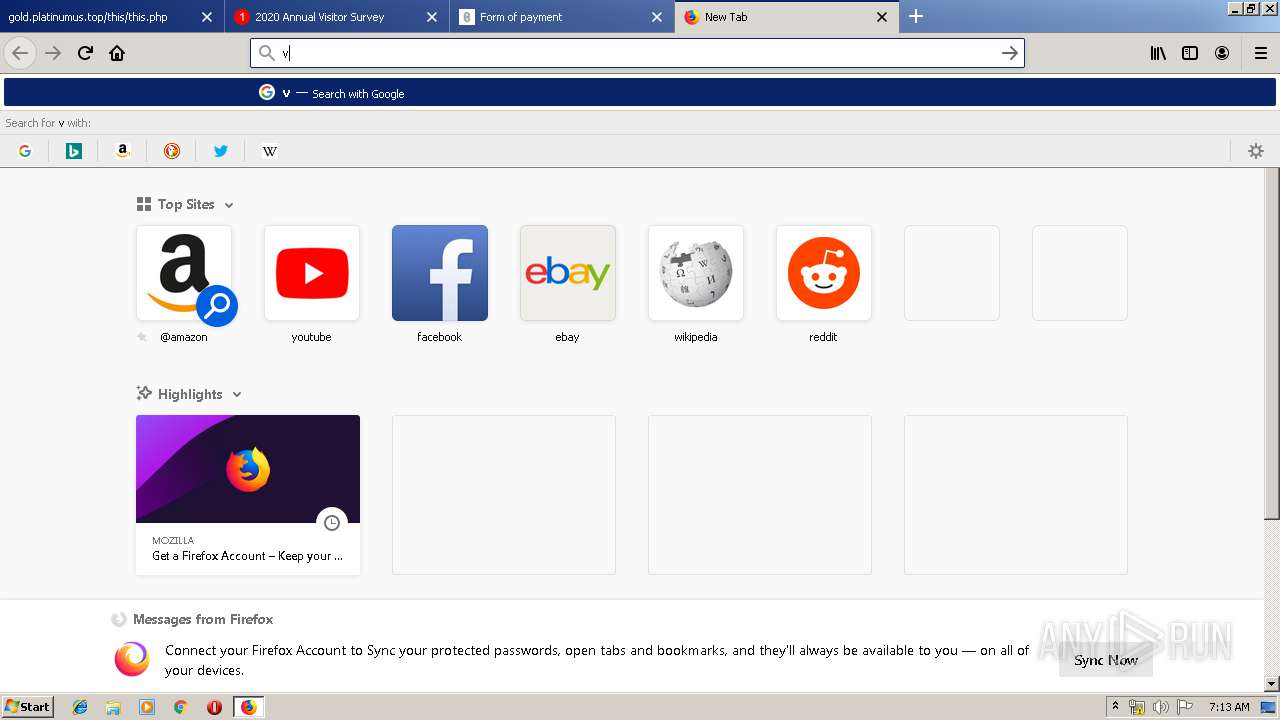Open the Facebook top site tile

pyautogui.click(x=440, y=273)
